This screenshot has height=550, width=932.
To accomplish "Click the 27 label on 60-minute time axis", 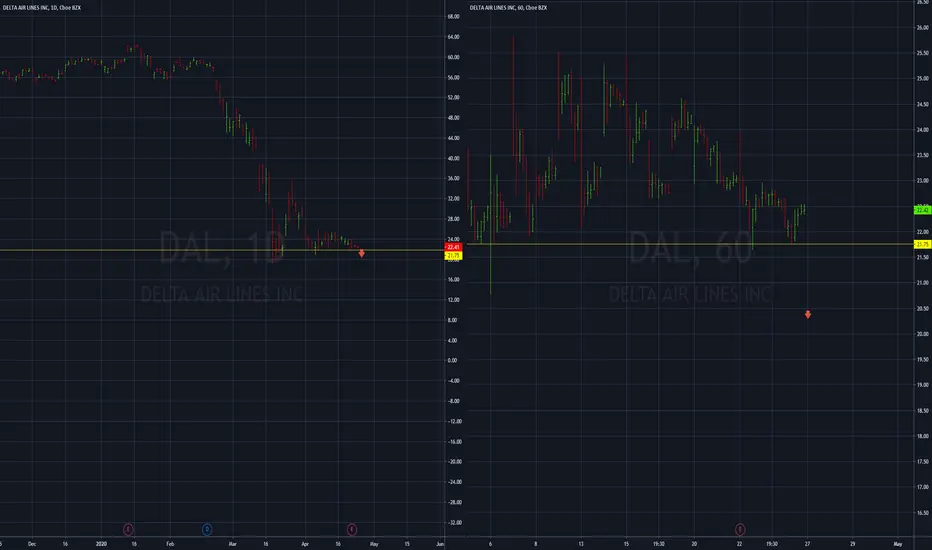I will 807,544.
